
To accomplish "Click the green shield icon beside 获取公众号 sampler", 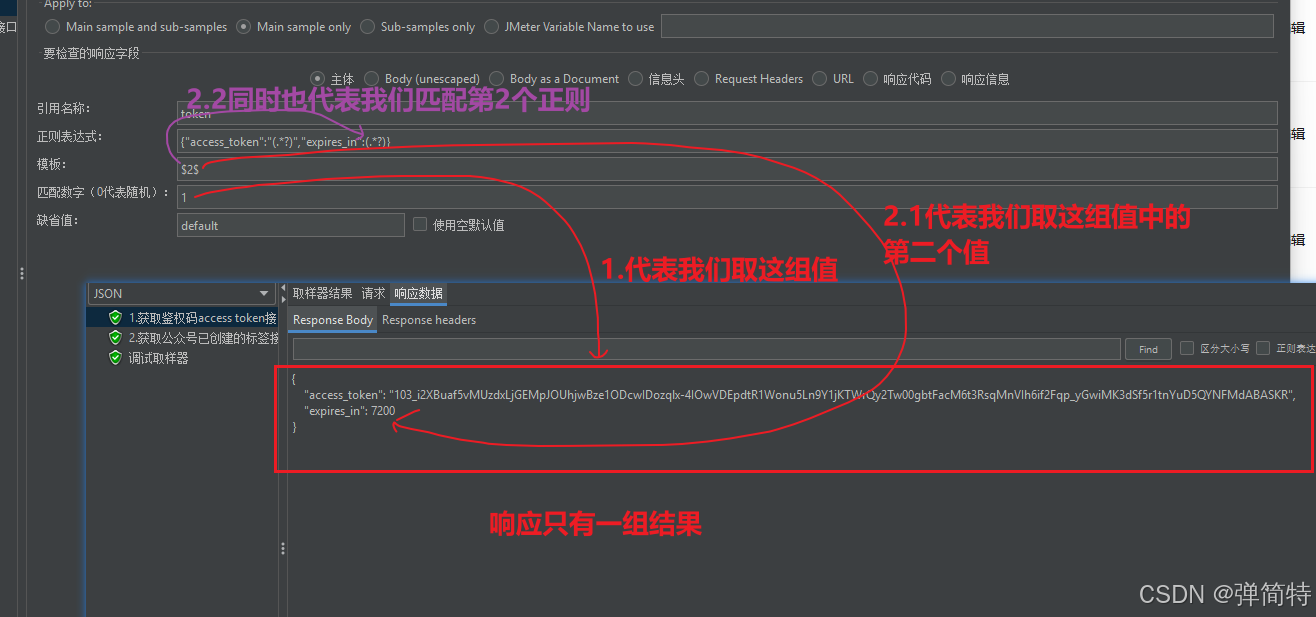I will (115, 337).
